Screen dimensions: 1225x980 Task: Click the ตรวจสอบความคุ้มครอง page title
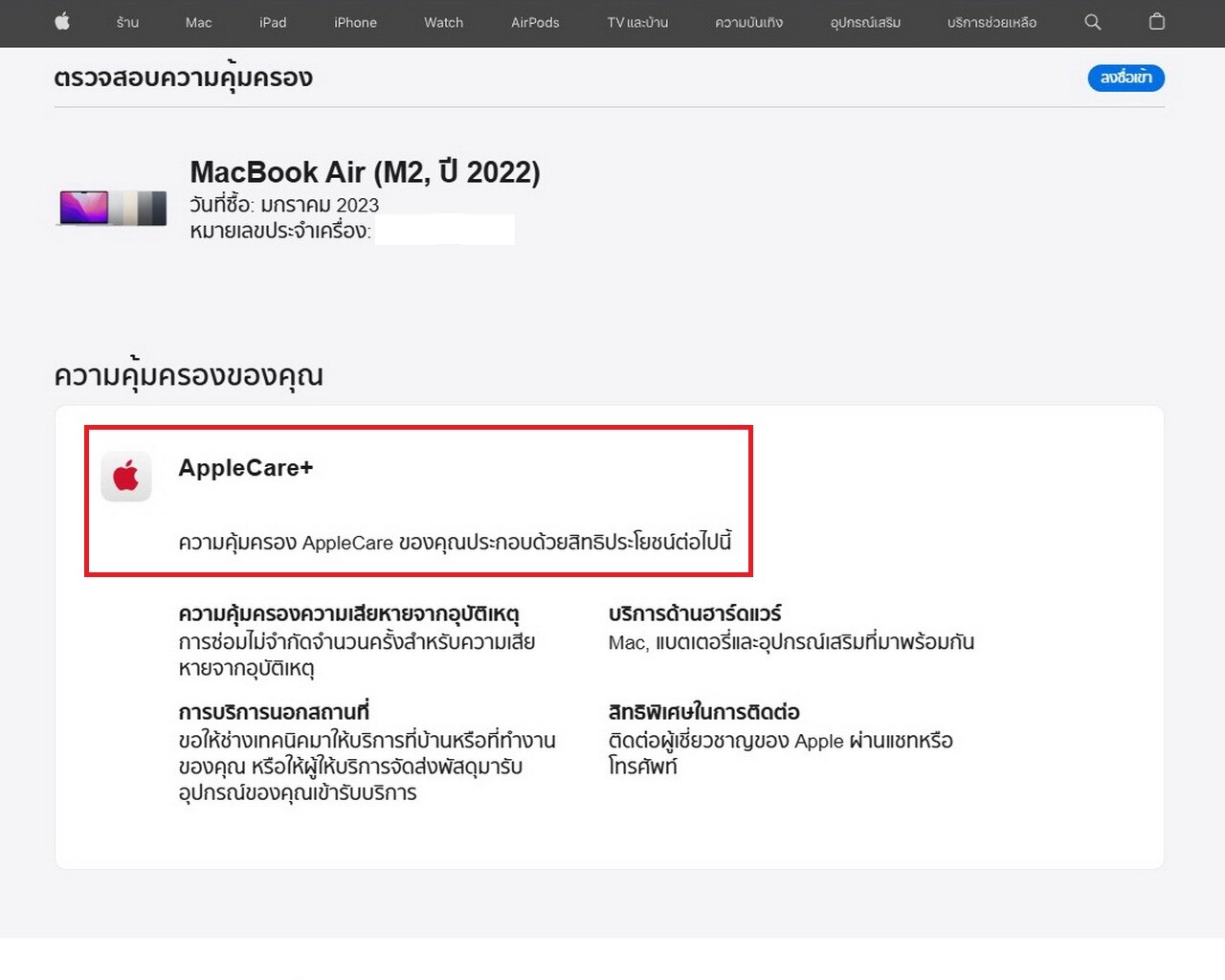point(183,78)
